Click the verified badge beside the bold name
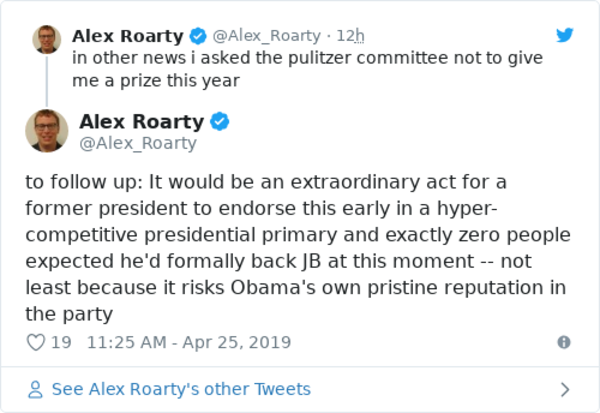The height and width of the screenshot is (413, 600). (x=220, y=122)
